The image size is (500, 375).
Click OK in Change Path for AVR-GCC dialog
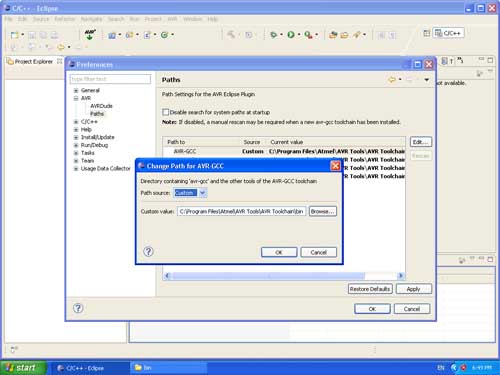279,252
